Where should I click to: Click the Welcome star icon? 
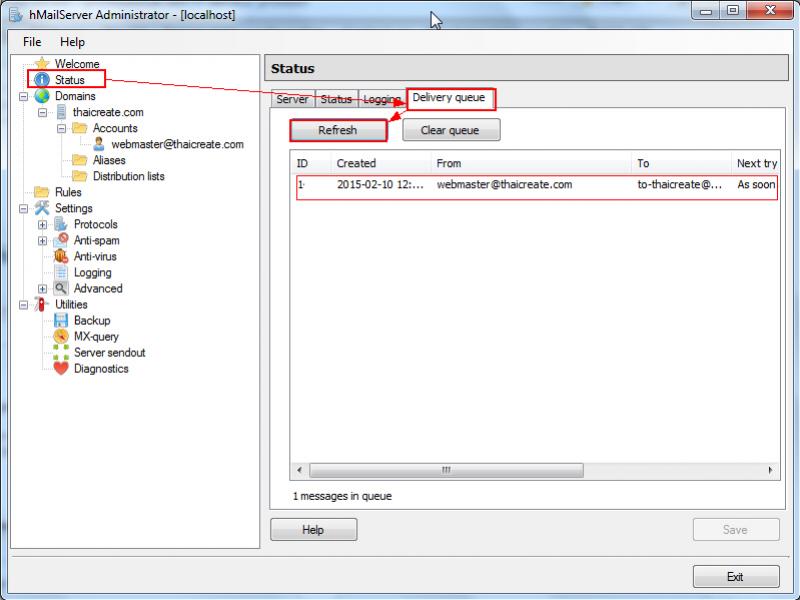click(x=42, y=64)
